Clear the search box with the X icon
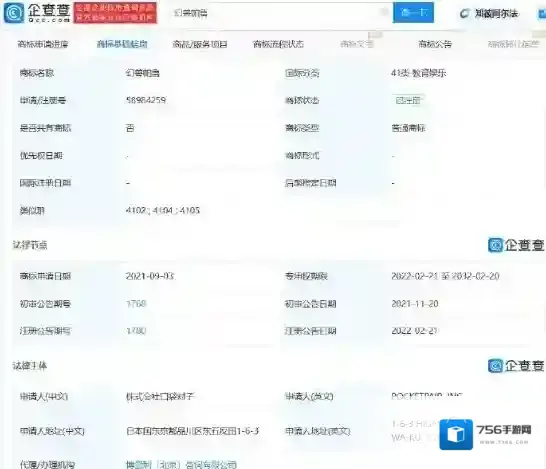This screenshot has width=546, height=469. 384,13
